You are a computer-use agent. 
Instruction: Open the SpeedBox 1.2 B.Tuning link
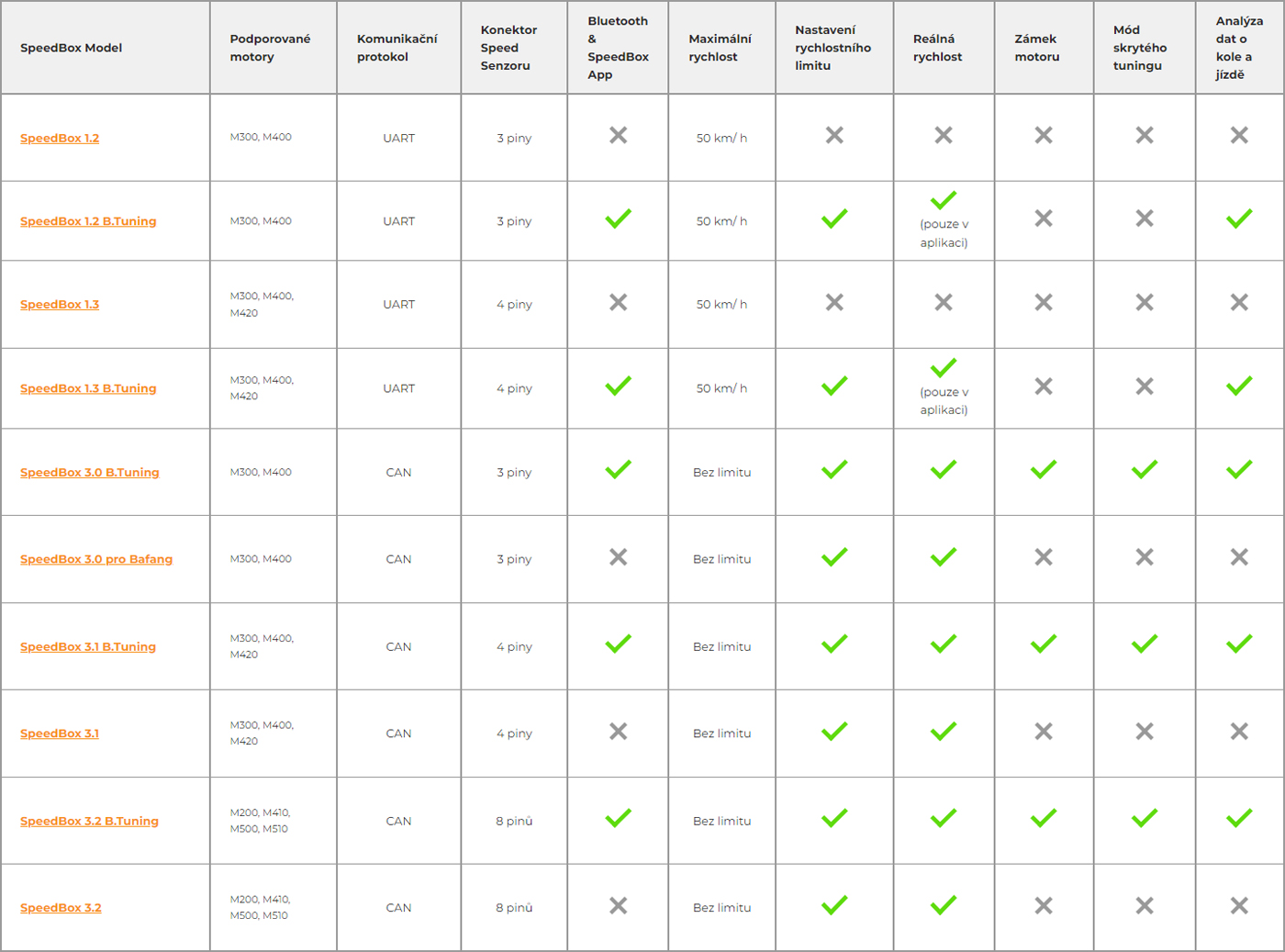tap(88, 221)
